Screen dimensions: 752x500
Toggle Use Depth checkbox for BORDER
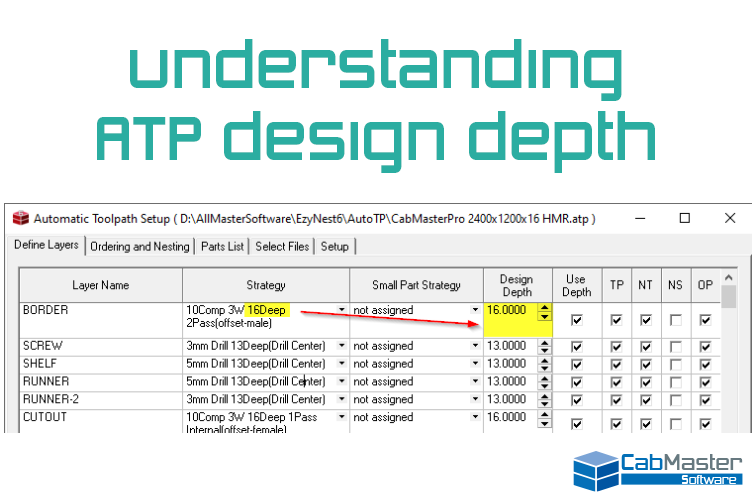point(576,320)
